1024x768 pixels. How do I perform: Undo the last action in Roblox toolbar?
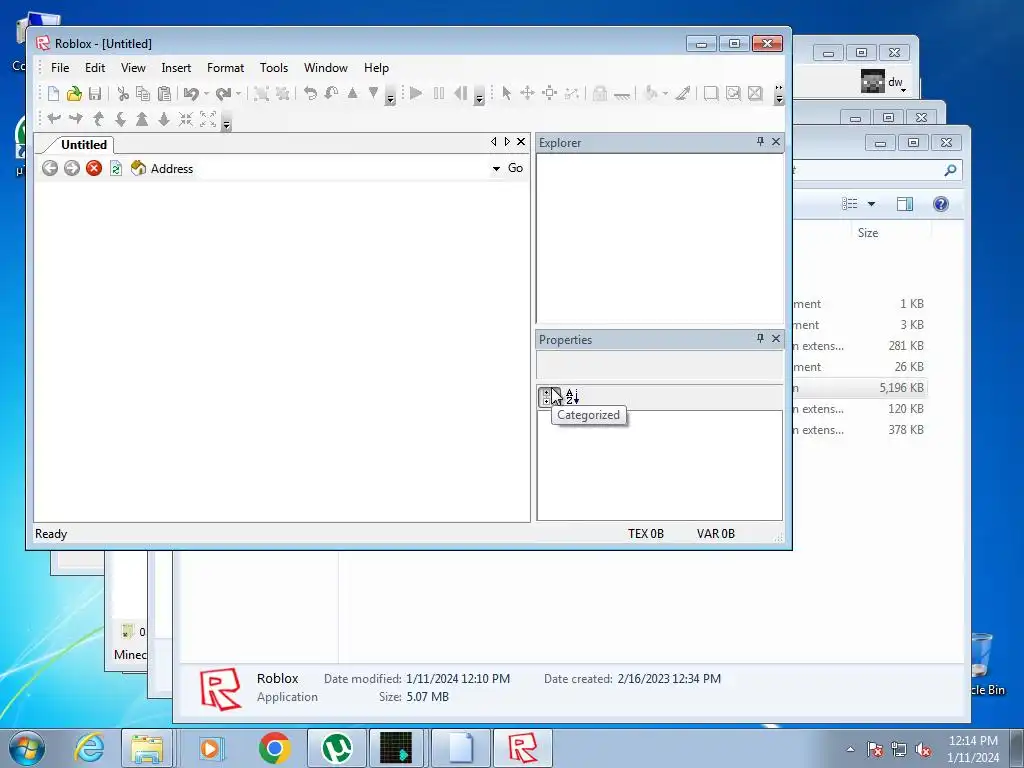(191, 93)
